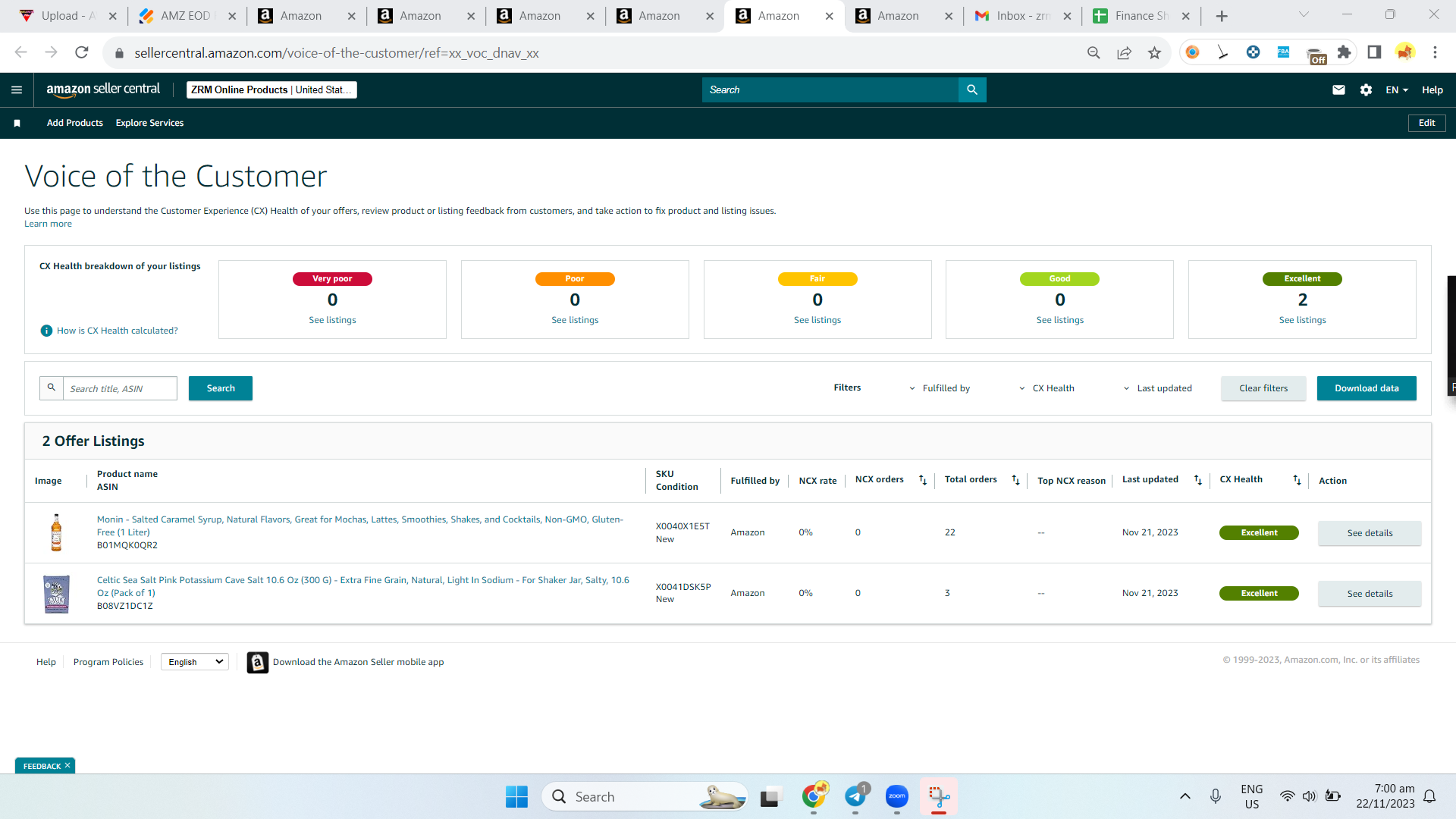Sort listings by Last updated
The width and height of the screenshot is (1456, 819).
pyautogui.click(x=1197, y=480)
